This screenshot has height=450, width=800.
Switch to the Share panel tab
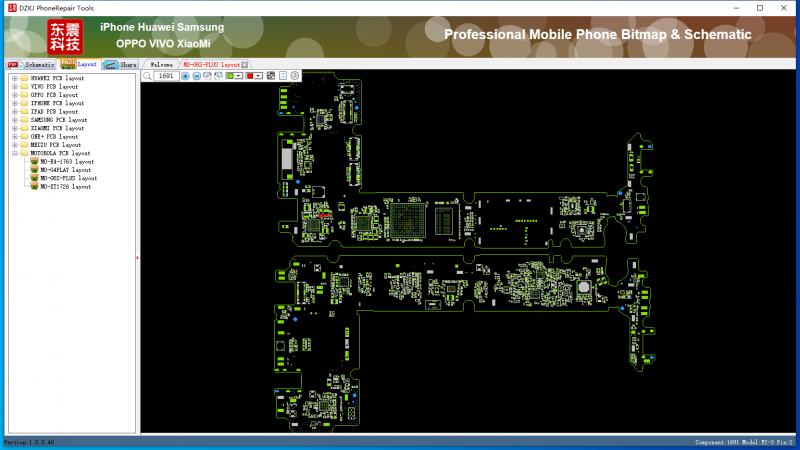(119, 64)
